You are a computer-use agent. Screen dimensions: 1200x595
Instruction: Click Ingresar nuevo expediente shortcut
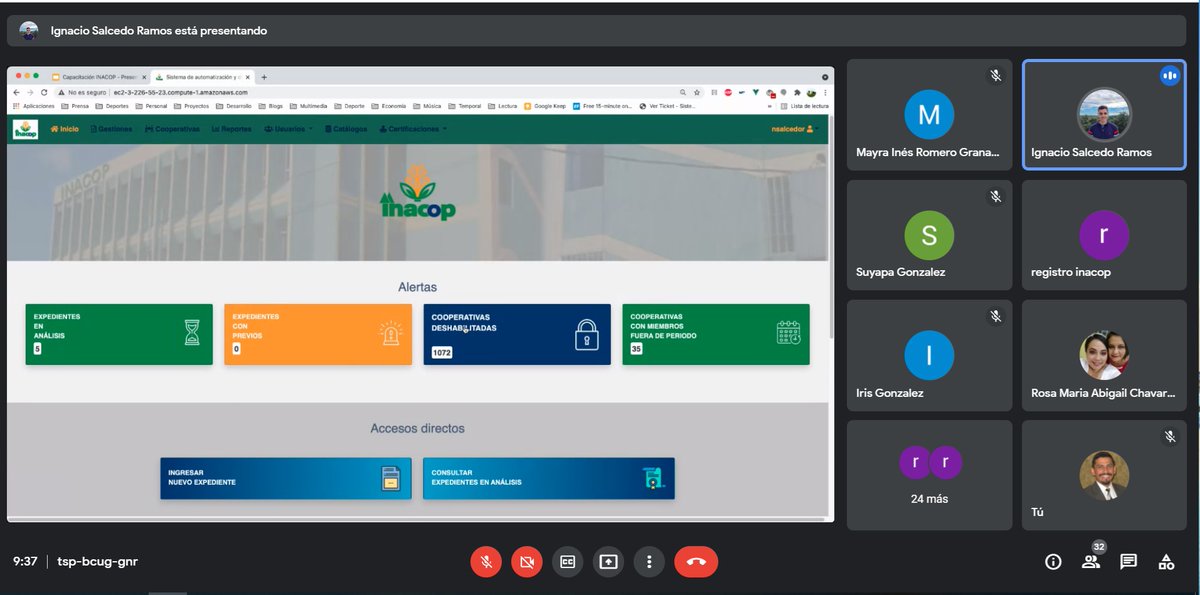click(x=286, y=478)
